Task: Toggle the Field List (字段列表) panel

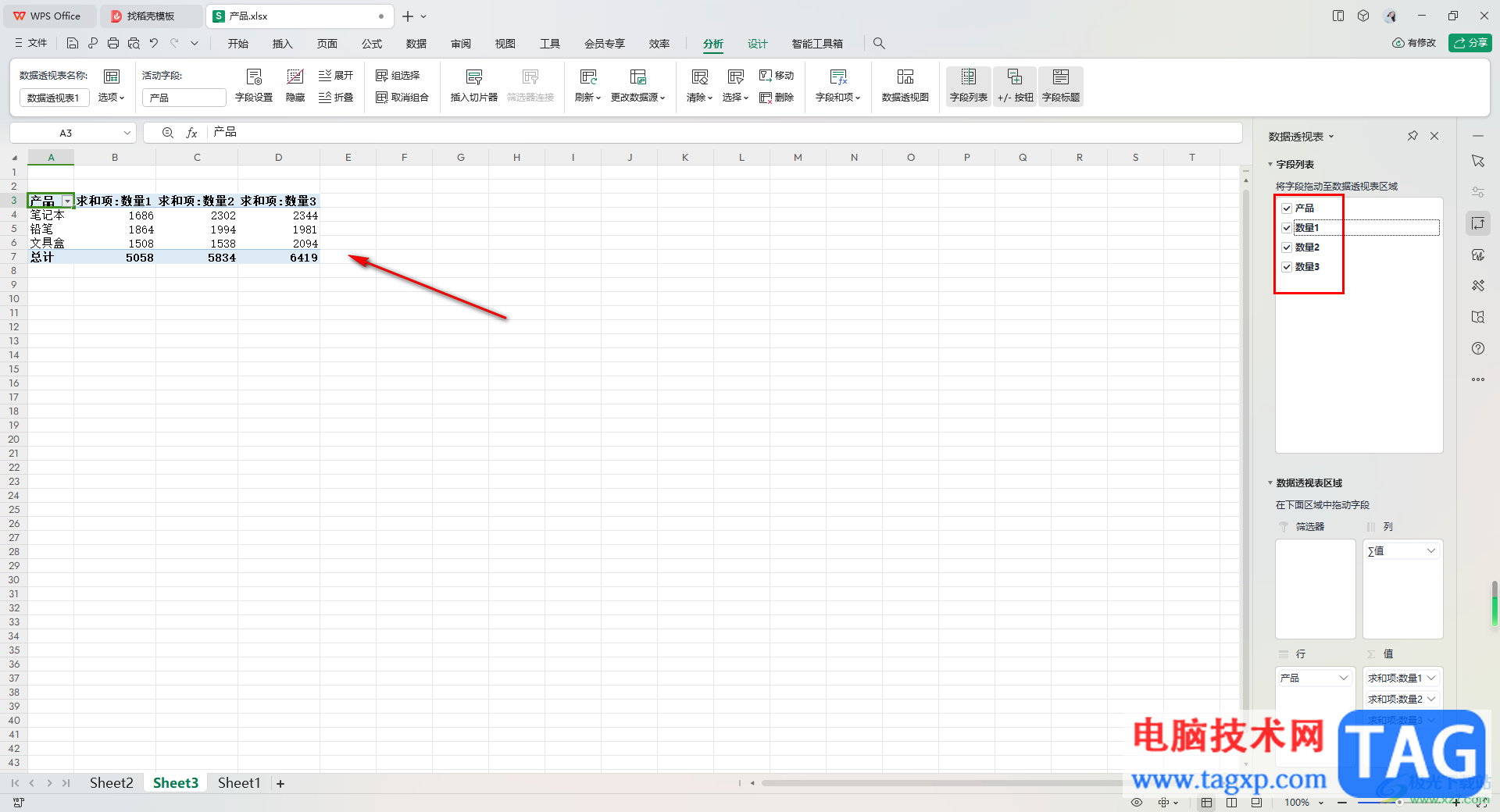Action: [969, 86]
